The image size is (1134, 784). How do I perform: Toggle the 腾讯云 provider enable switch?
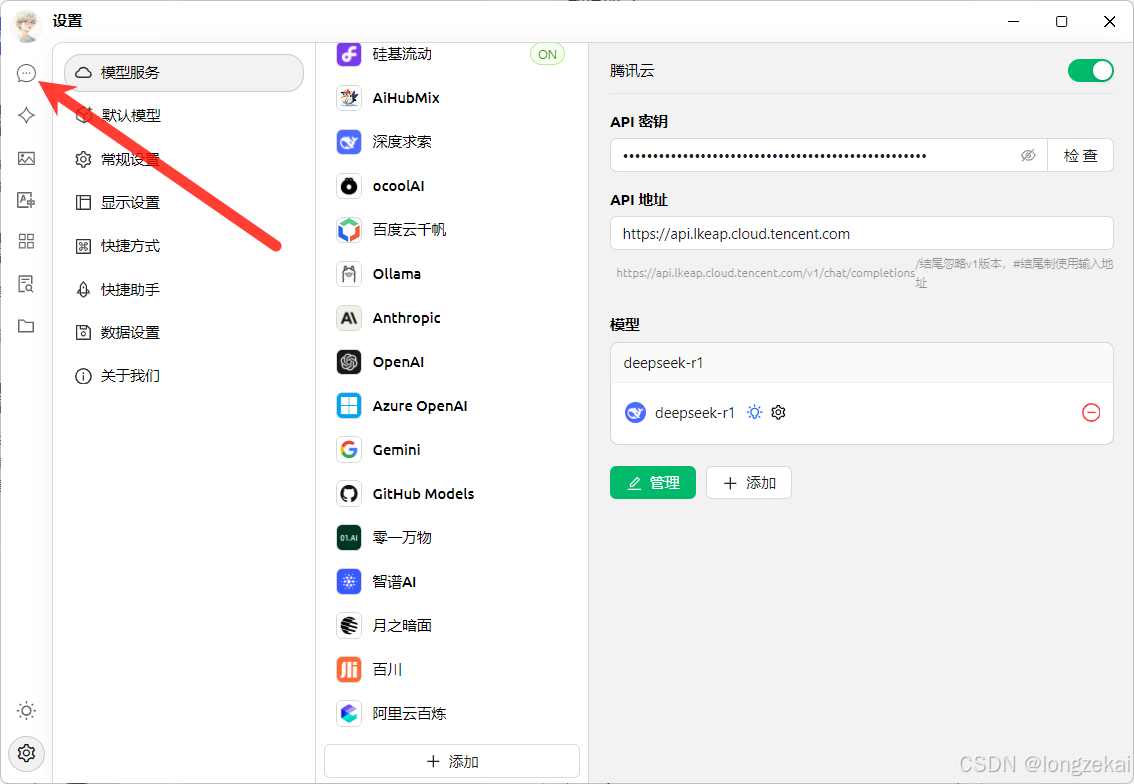(1091, 71)
